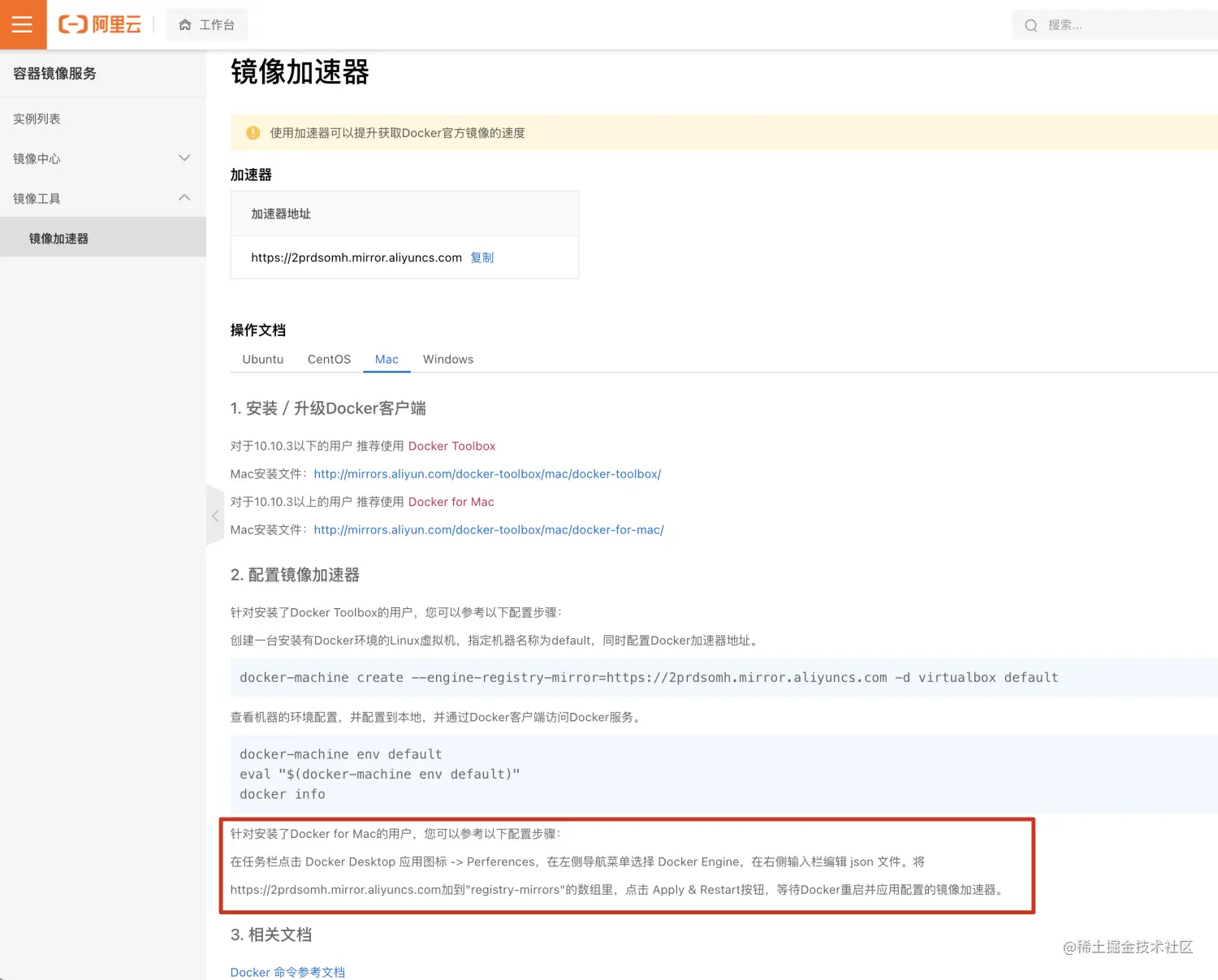The image size is (1218, 980).
Task: Open the docker-for-mac mirror URL
Action: tap(489, 529)
